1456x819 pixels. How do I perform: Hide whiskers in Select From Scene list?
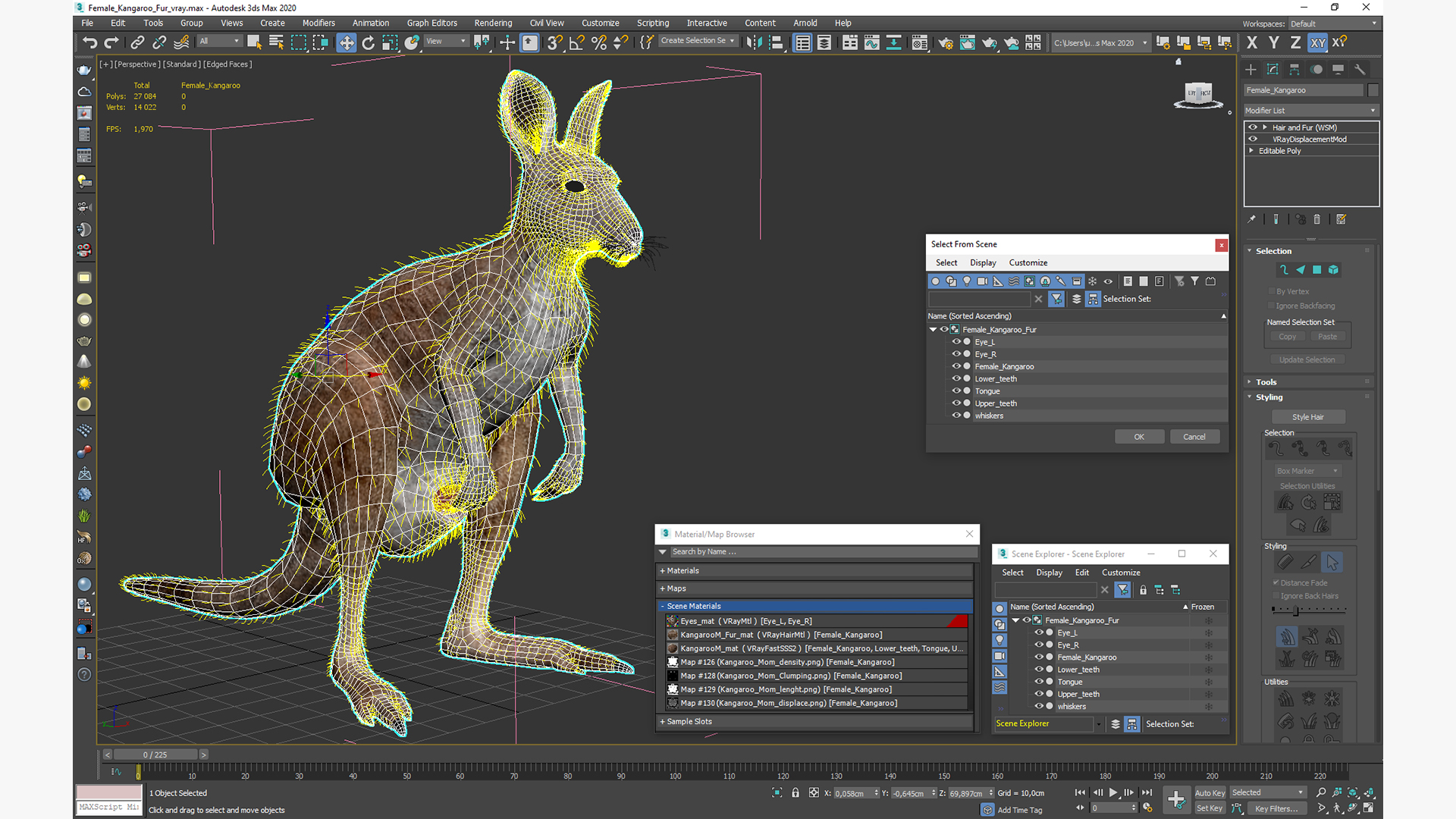click(x=956, y=416)
